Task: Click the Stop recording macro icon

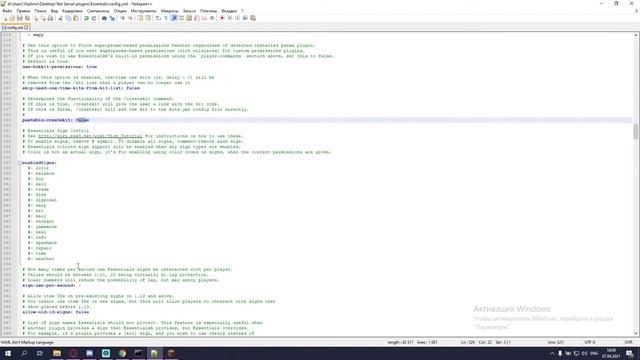Action: [x=230, y=18]
